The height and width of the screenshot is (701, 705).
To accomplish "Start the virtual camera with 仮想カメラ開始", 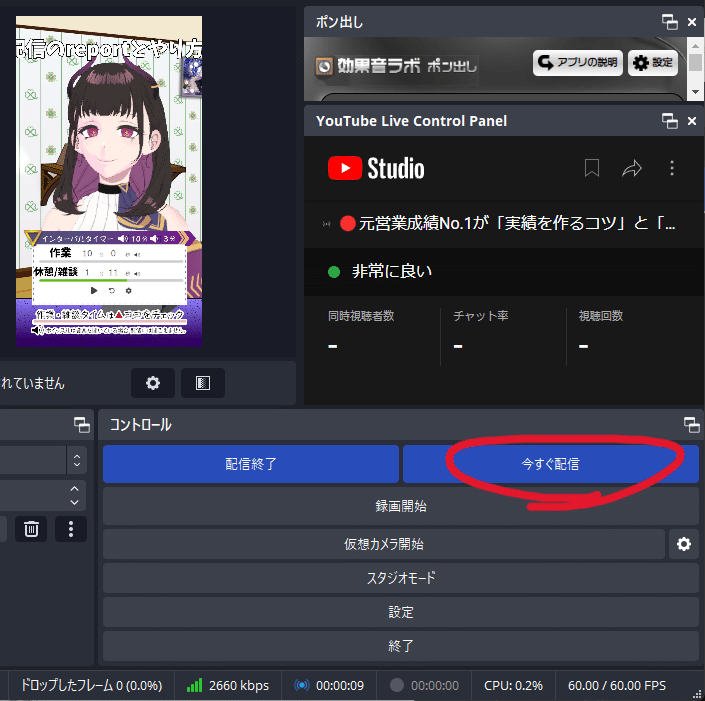I will pyautogui.click(x=384, y=544).
